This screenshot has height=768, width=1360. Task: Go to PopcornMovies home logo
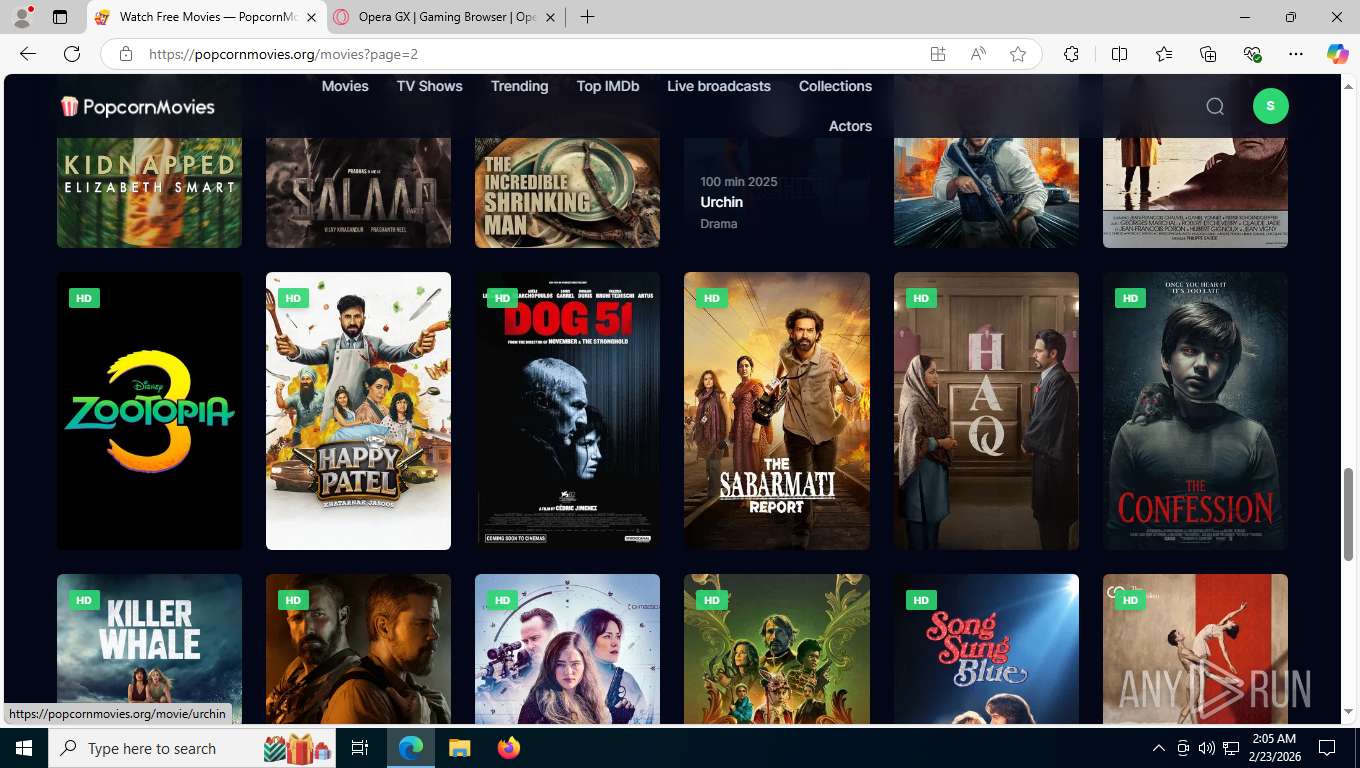click(x=137, y=106)
